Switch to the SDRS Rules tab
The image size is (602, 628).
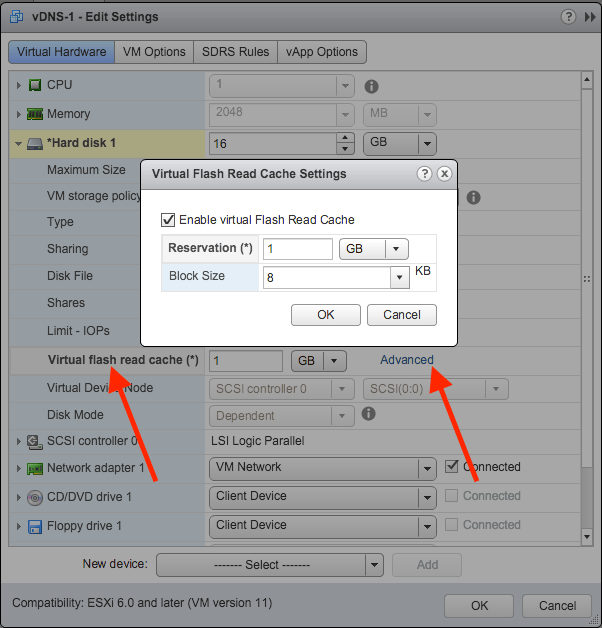(236, 52)
